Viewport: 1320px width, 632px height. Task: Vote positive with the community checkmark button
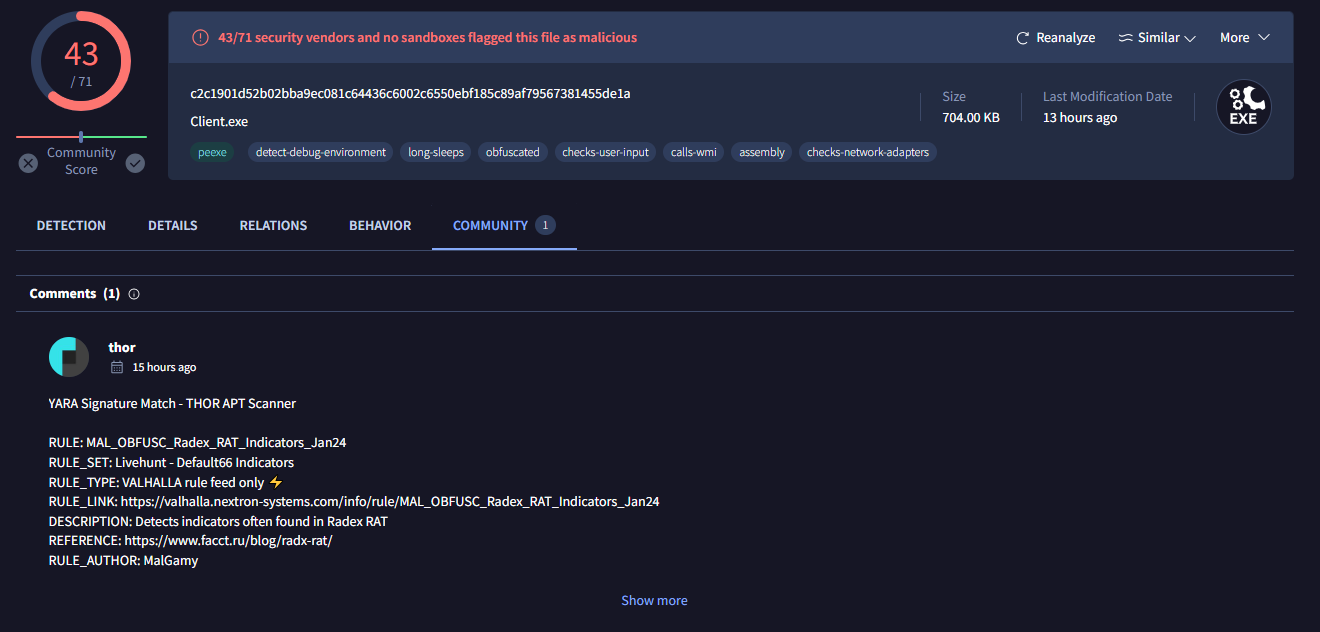(x=135, y=162)
